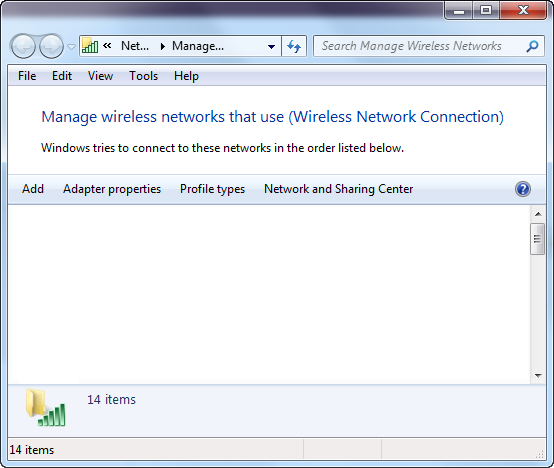Image resolution: width=554 pixels, height=468 pixels.
Task: Click the search magnifier icon
Action: pos(532,46)
